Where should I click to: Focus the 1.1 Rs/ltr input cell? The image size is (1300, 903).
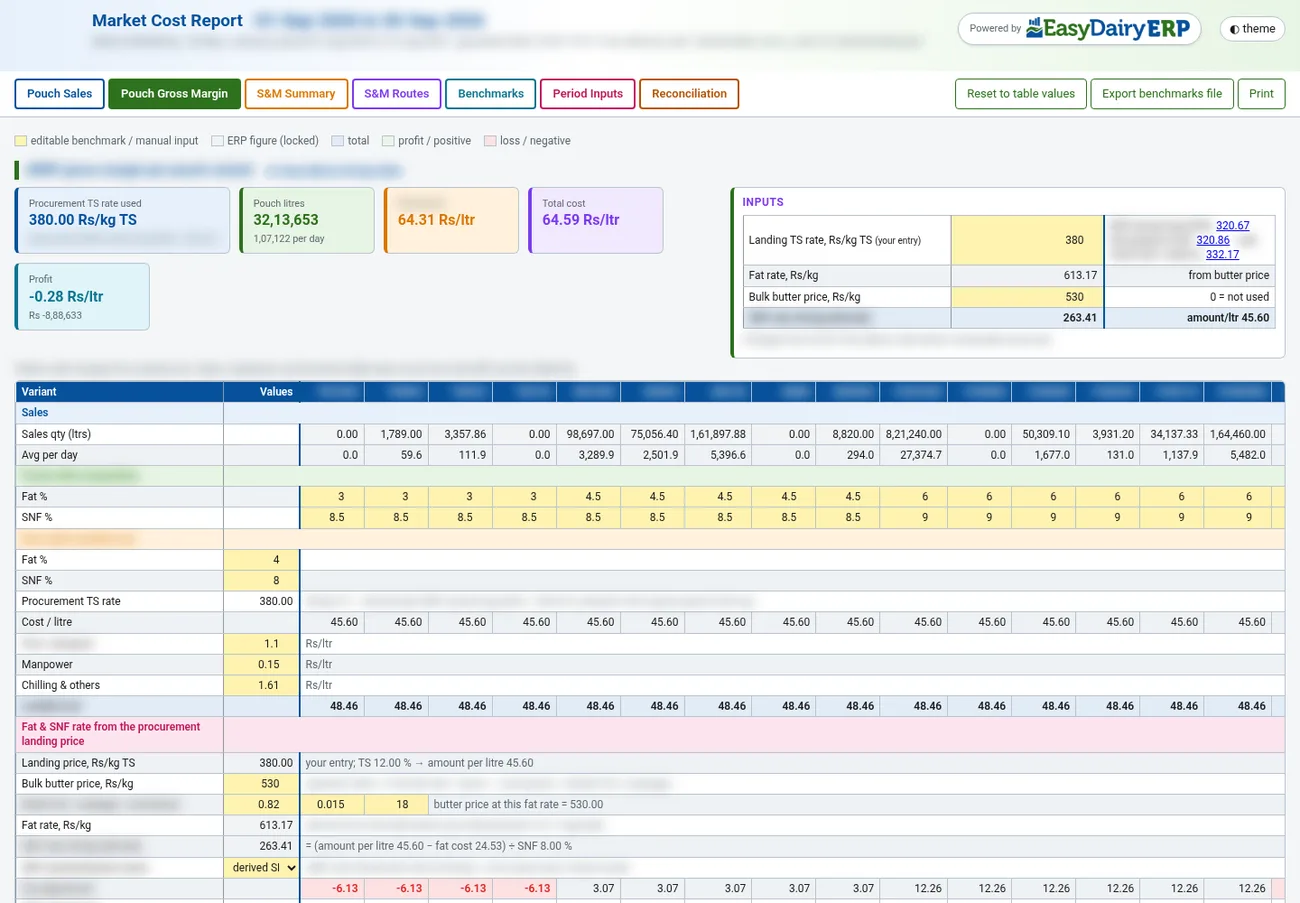261,644
